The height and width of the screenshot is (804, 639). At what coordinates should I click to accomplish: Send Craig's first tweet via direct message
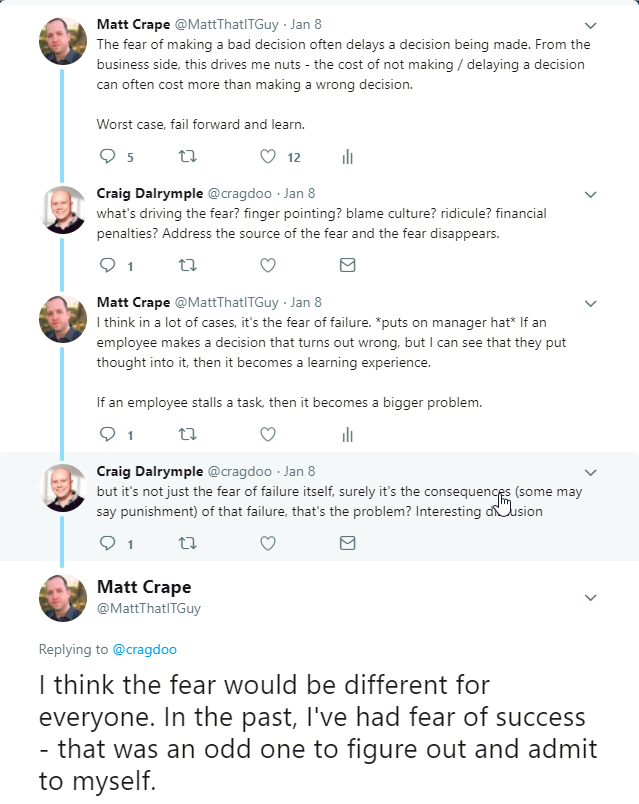pyautogui.click(x=348, y=266)
